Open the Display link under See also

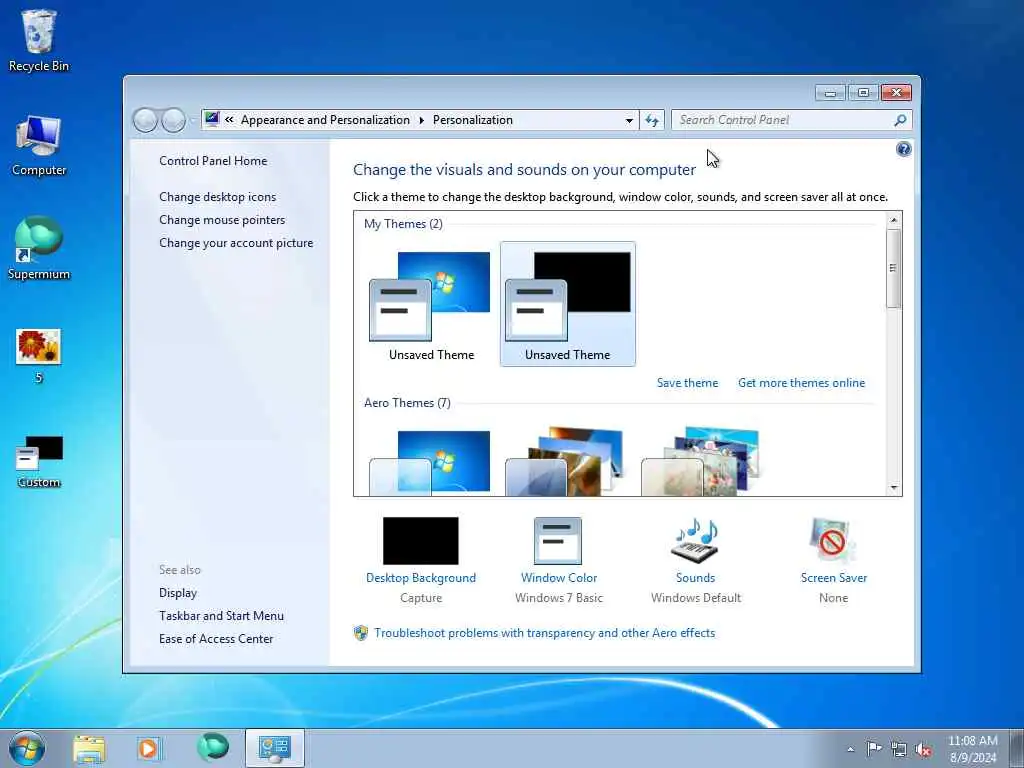178,593
